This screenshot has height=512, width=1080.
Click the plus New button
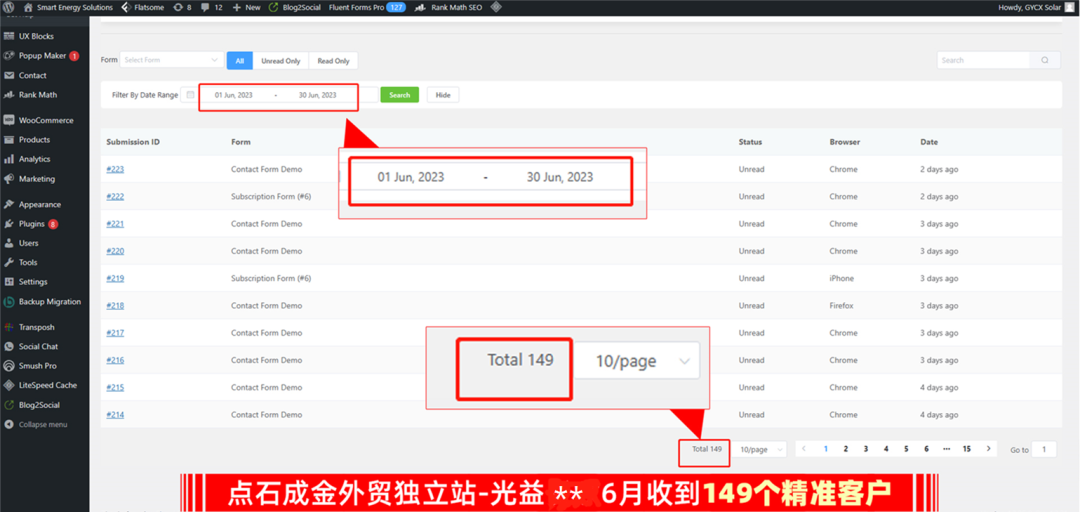[247, 7]
